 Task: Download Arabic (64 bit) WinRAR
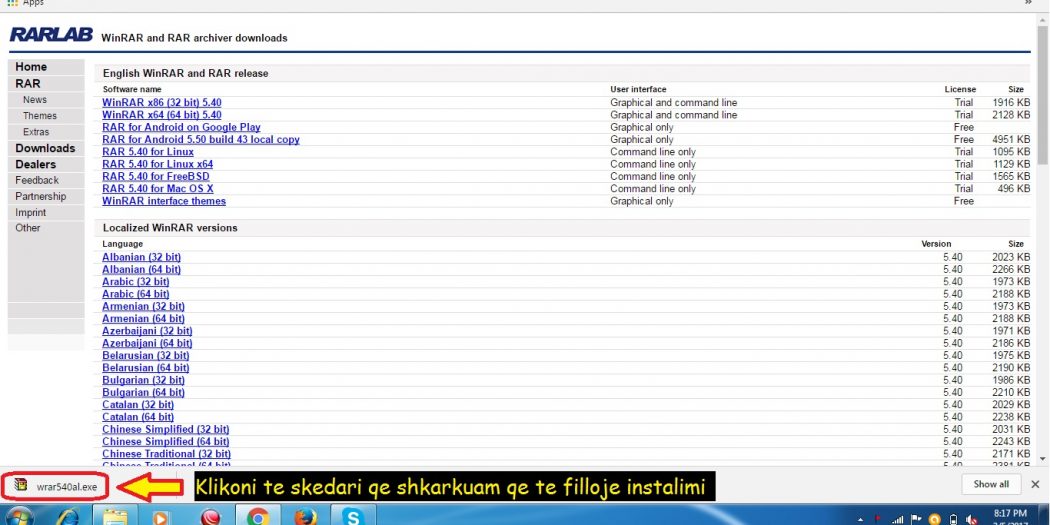[135, 294]
